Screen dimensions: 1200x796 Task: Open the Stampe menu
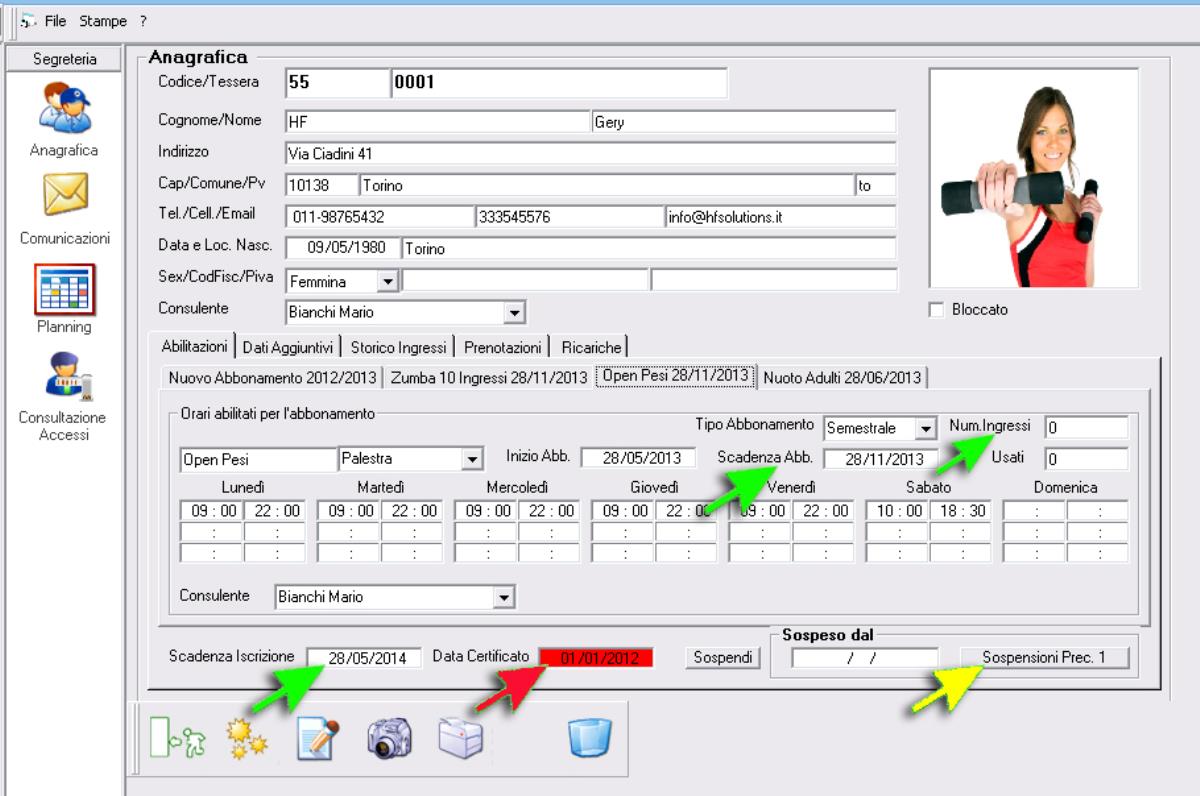click(x=103, y=21)
